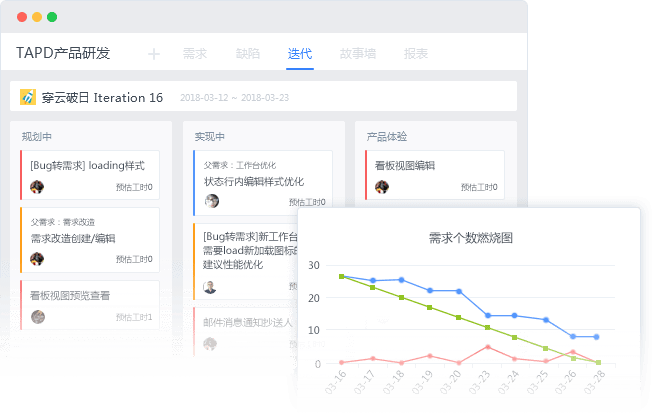Open the 需求改造创建/编辑 card
This screenshot has width=652, height=413.
pos(90,240)
